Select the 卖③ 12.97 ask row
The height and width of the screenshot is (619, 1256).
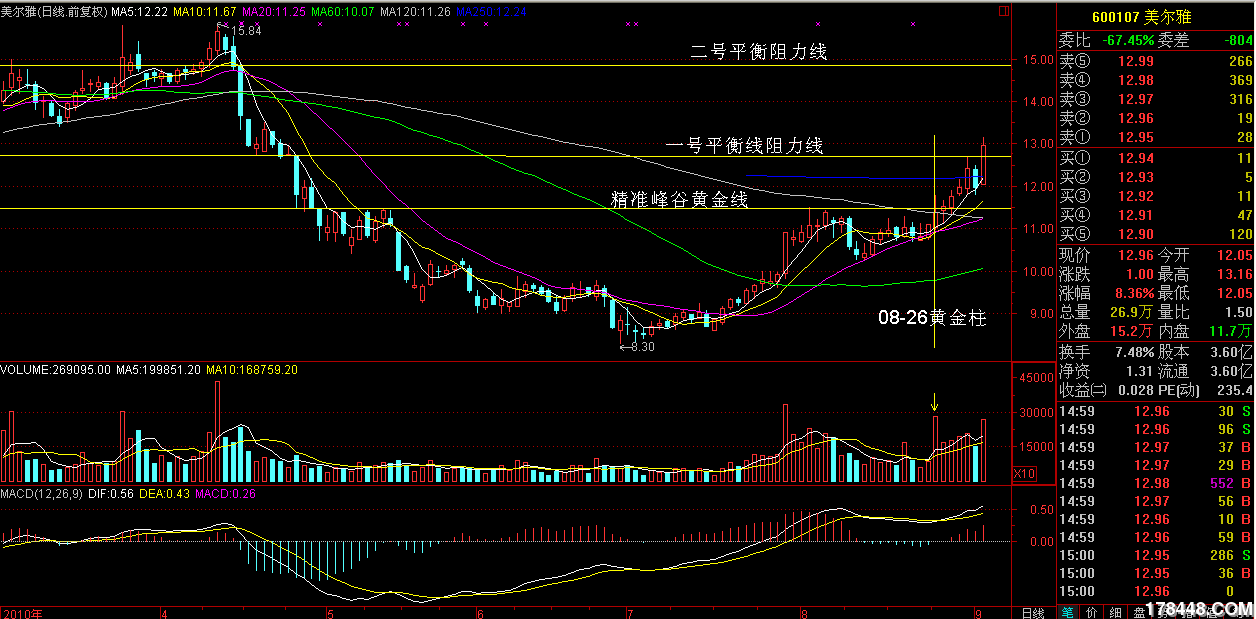[x=1156, y=99]
